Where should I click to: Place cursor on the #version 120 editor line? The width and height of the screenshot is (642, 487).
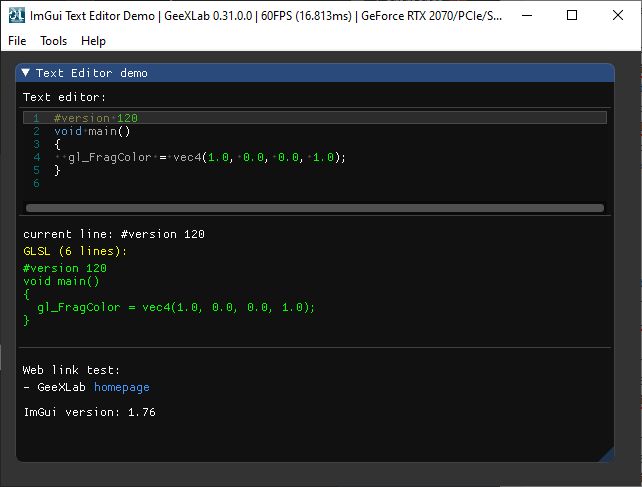coord(315,118)
